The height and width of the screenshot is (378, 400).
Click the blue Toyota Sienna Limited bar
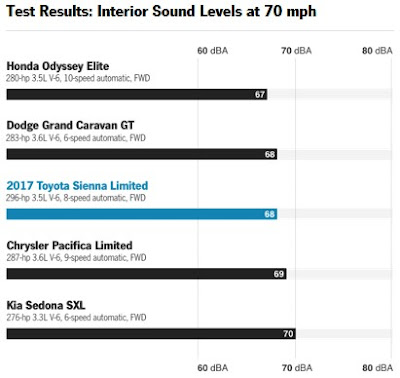point(142,214)
